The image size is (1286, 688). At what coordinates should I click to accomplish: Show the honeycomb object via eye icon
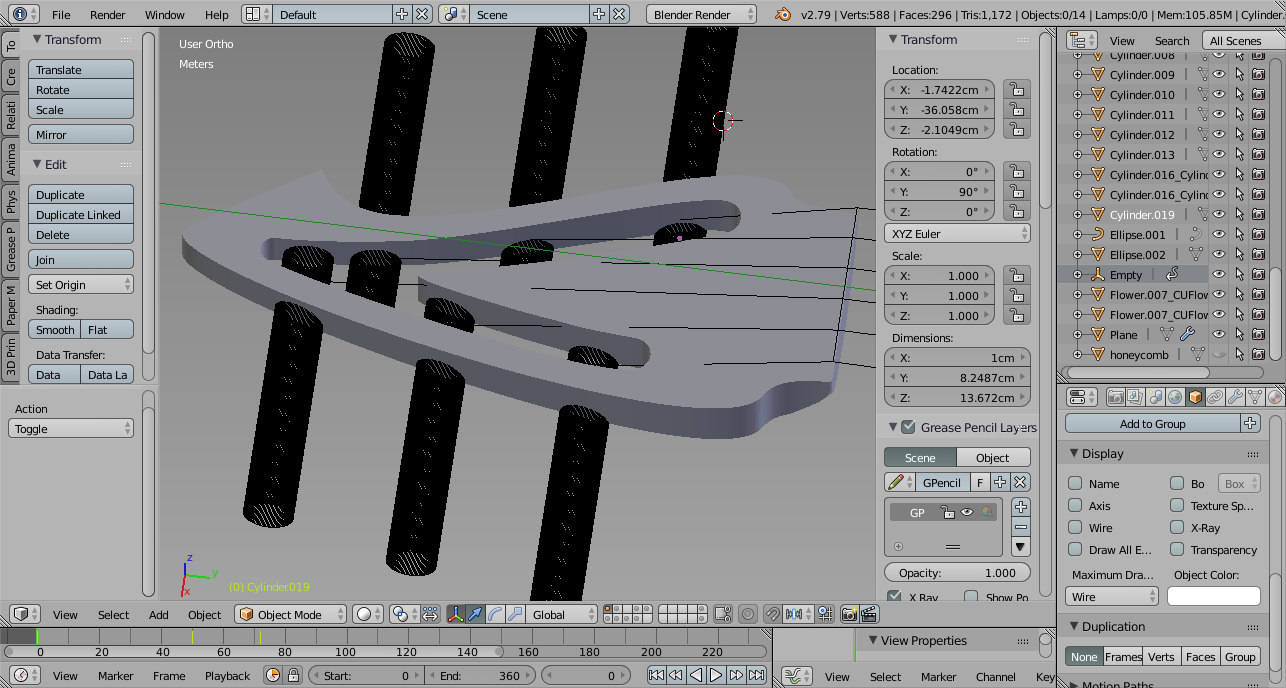[1219, 354]
